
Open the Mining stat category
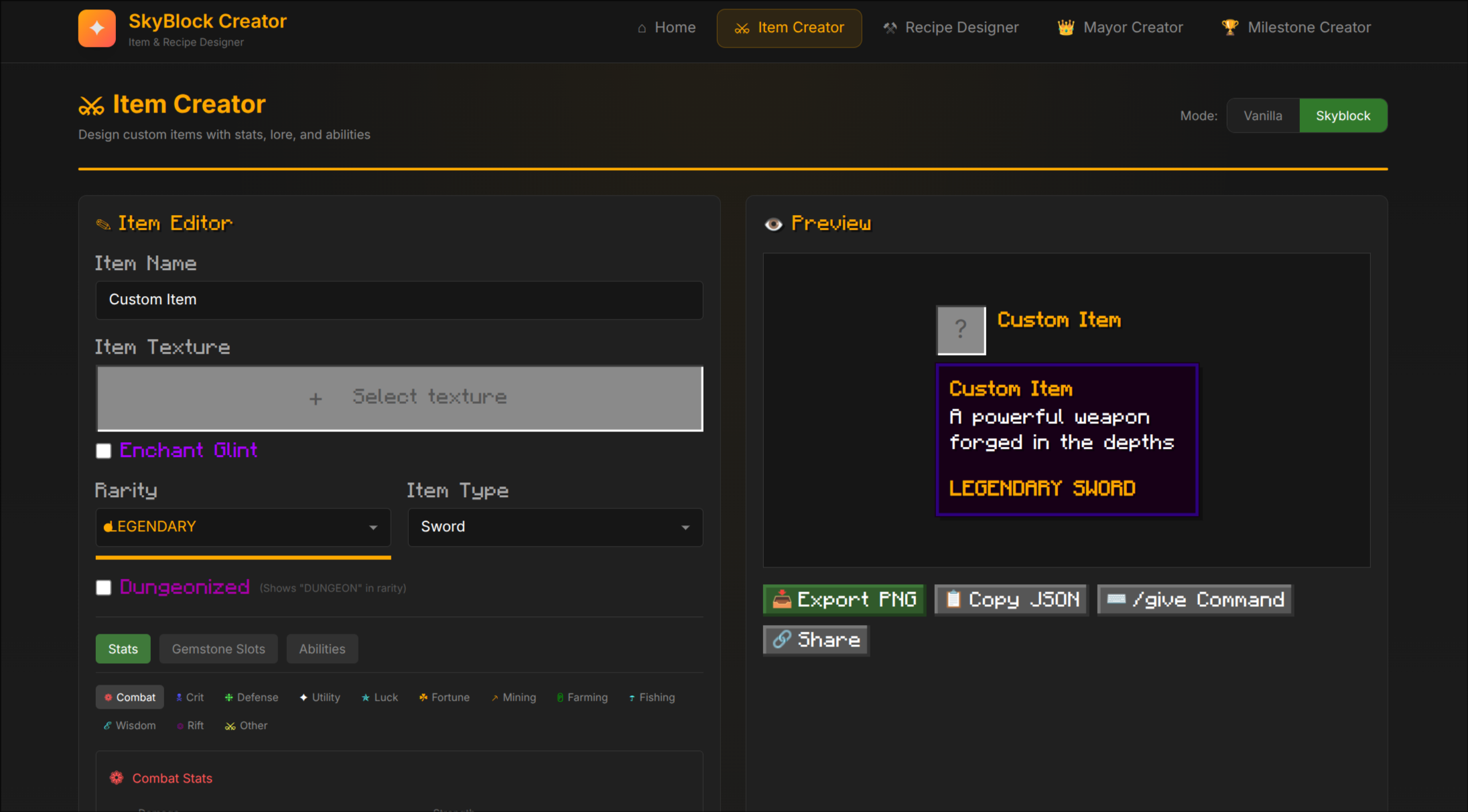tap(513, 697)
